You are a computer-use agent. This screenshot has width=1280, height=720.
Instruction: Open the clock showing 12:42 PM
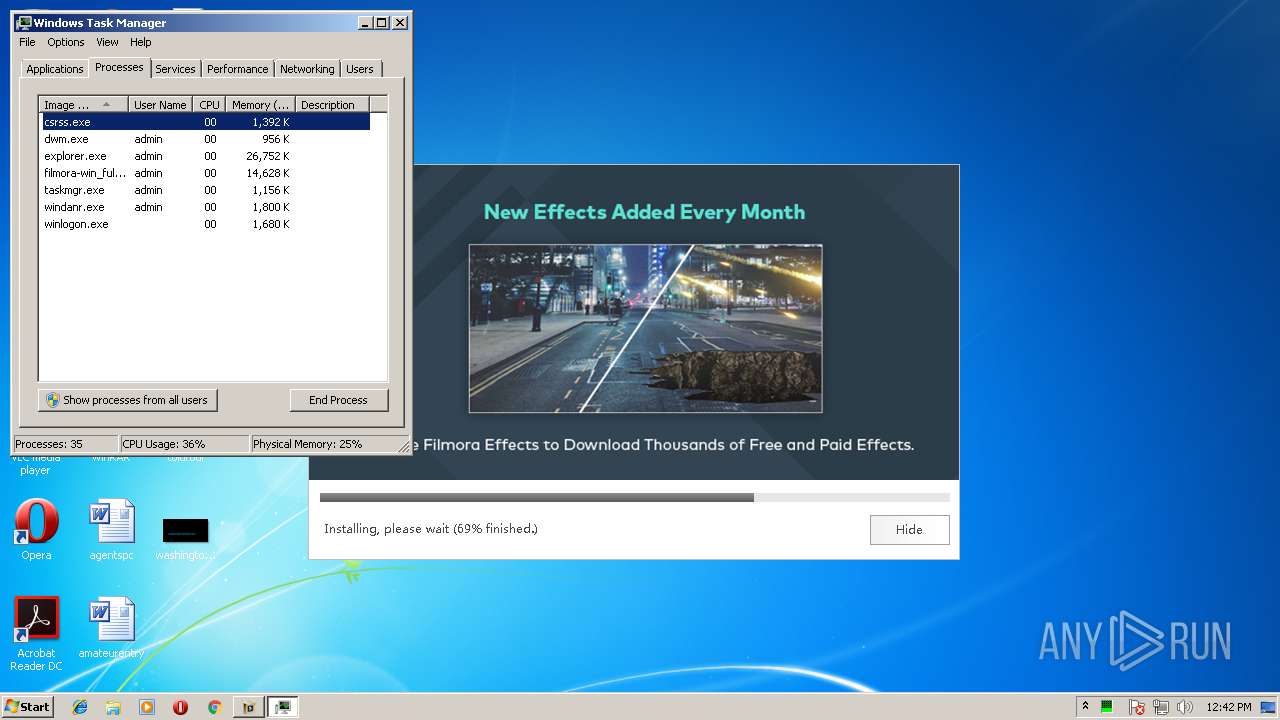(1228, 707)
